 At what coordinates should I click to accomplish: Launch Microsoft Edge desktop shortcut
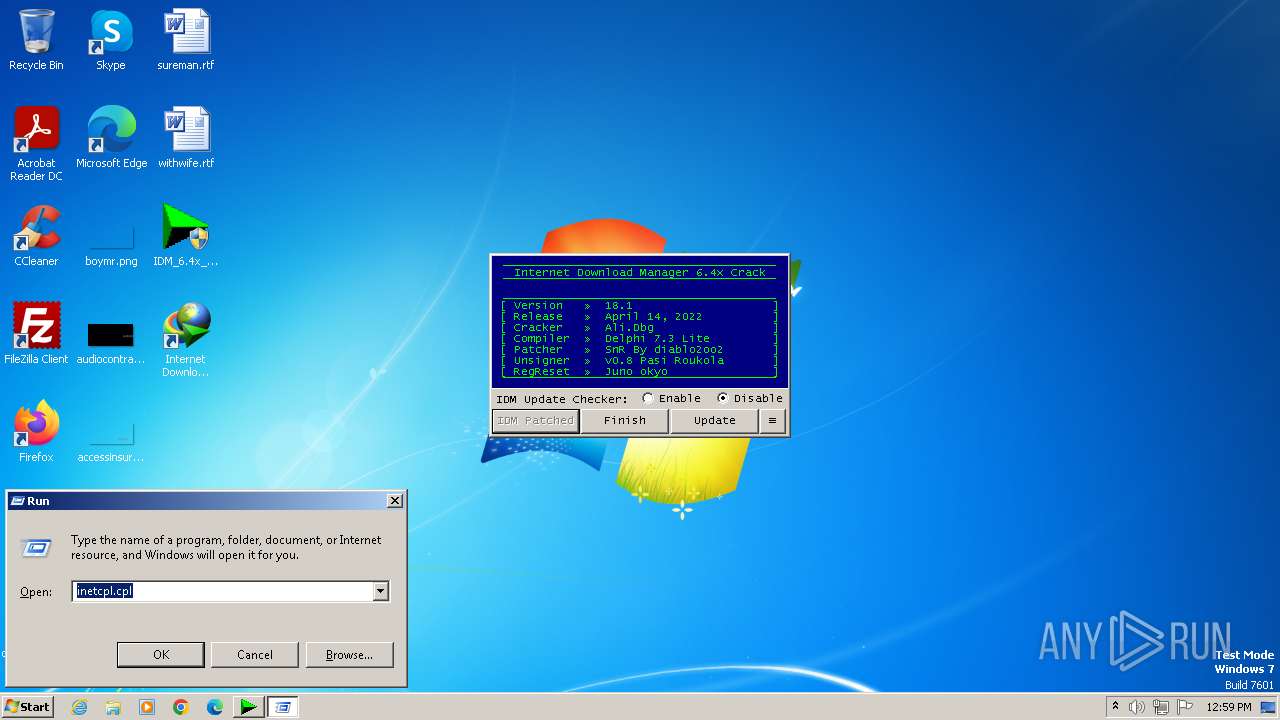[111, 138]
